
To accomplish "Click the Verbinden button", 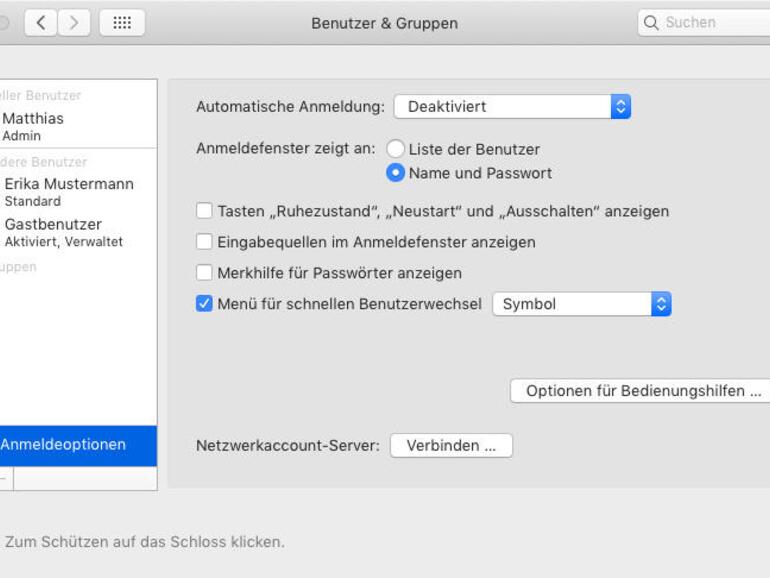I will (451, 446).
